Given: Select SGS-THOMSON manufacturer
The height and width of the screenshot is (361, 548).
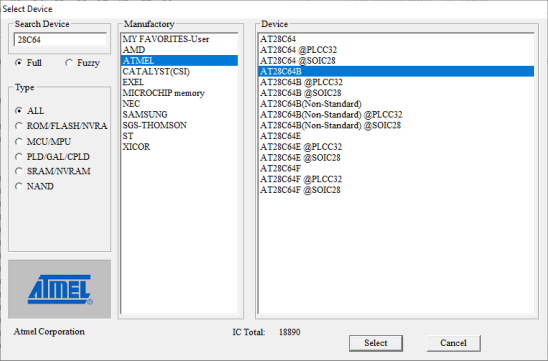Looking at the screenshot, I should point(180,125).
